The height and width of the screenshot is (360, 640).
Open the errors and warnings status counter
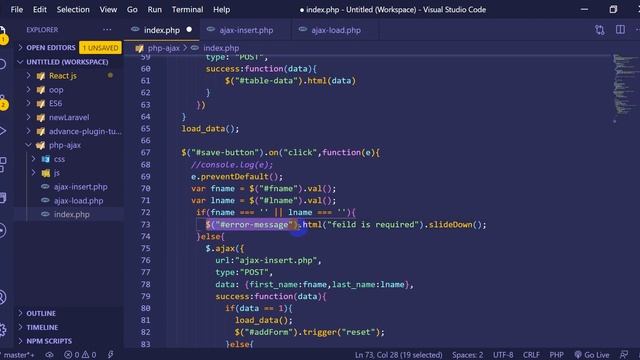[80, 355]
